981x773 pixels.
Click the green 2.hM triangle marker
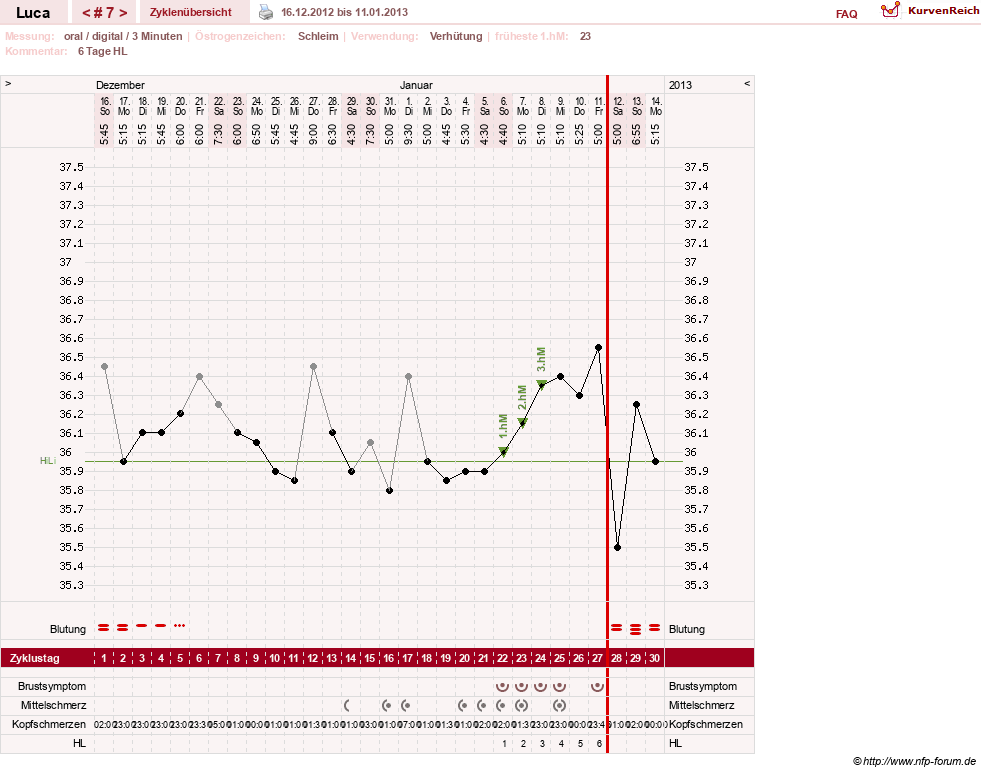click(x=522, y=422)
